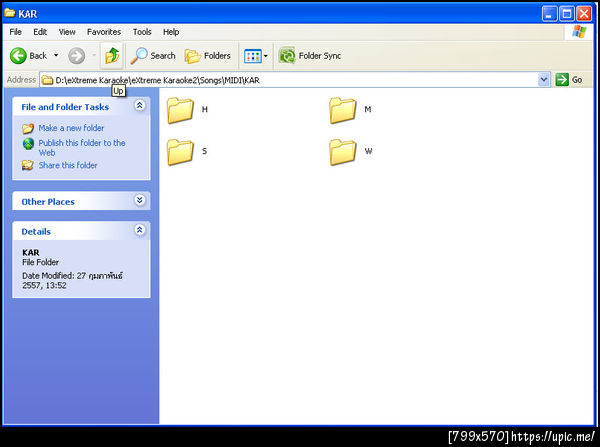This screenshot has width=600, height=447.
Task: Minimize the KAR window
Action: [x=549, y=14]
